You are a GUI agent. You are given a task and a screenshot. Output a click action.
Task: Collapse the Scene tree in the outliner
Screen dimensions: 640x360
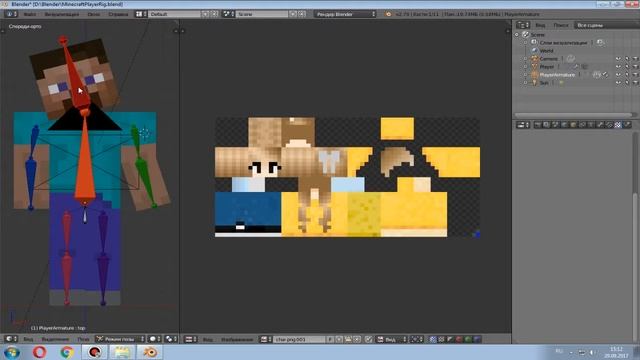point(517,35)
